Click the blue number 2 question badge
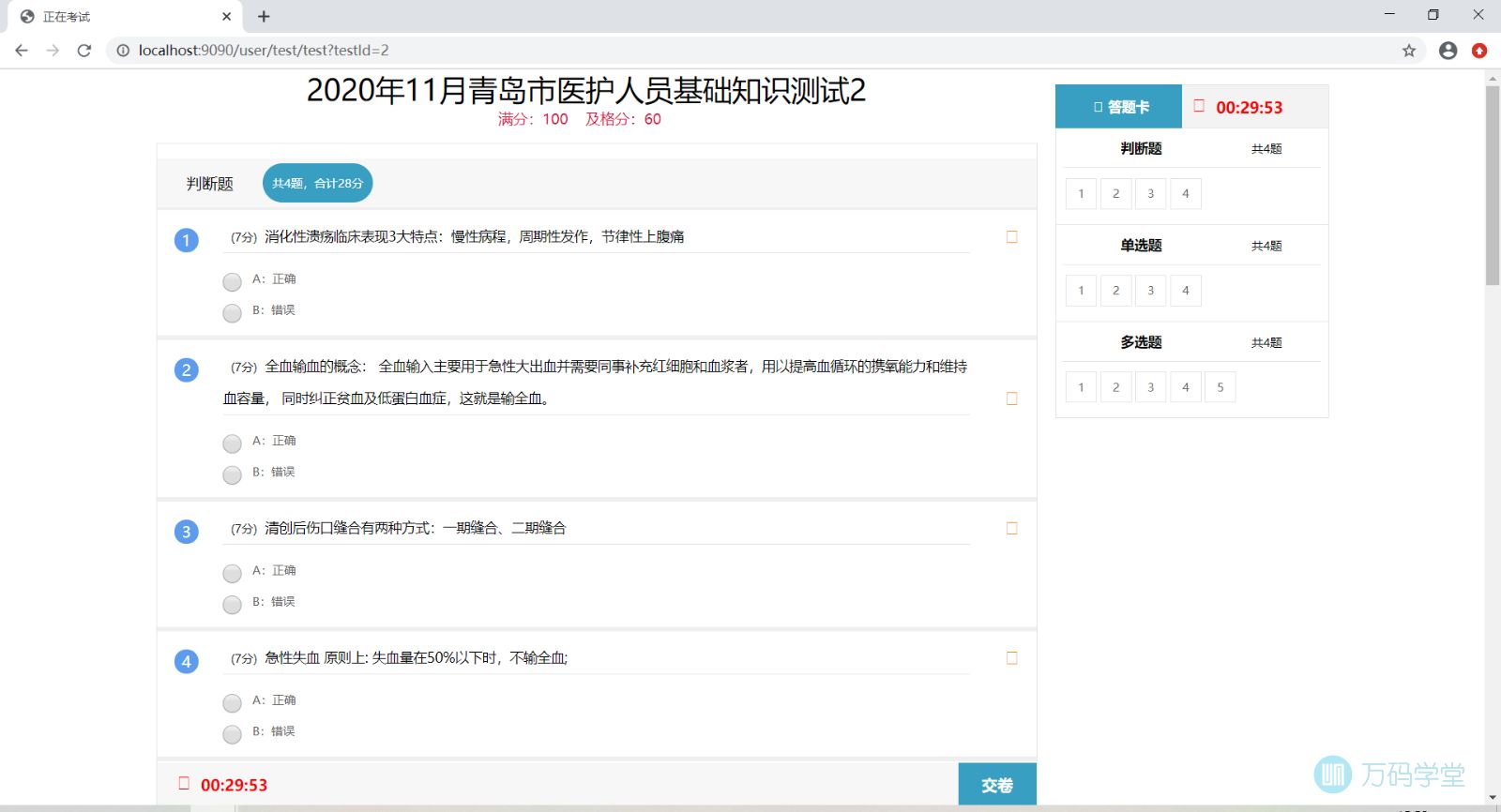 [186, 369]
